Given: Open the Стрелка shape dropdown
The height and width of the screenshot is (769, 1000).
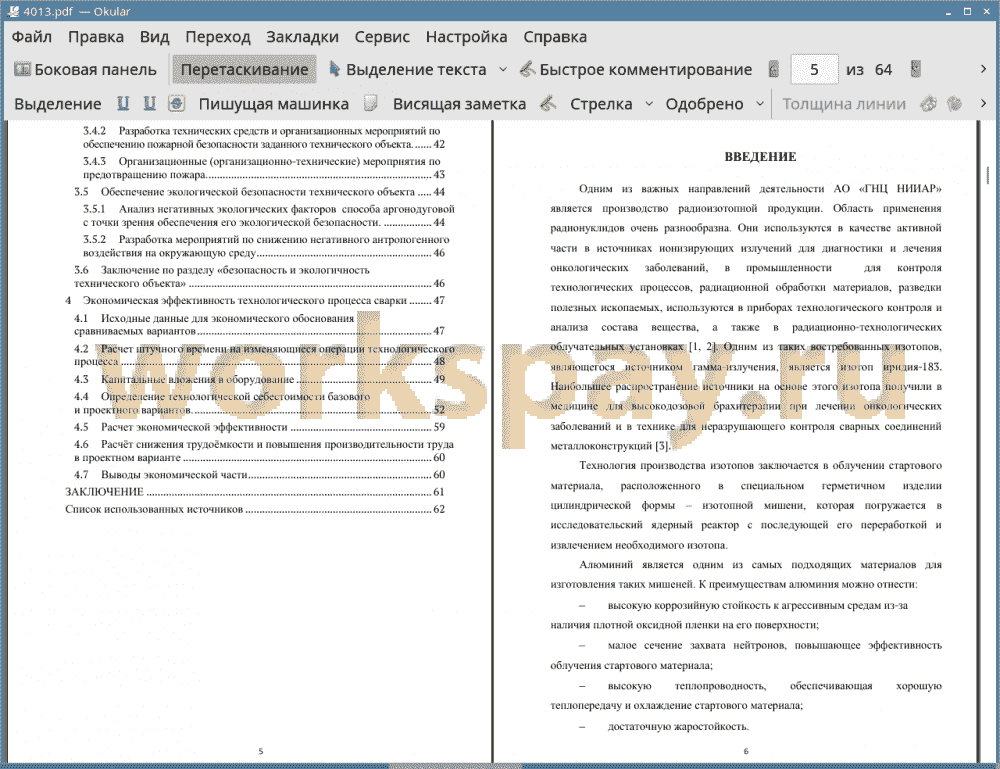Looking at the screenshot, I should (x=649, y=104).
